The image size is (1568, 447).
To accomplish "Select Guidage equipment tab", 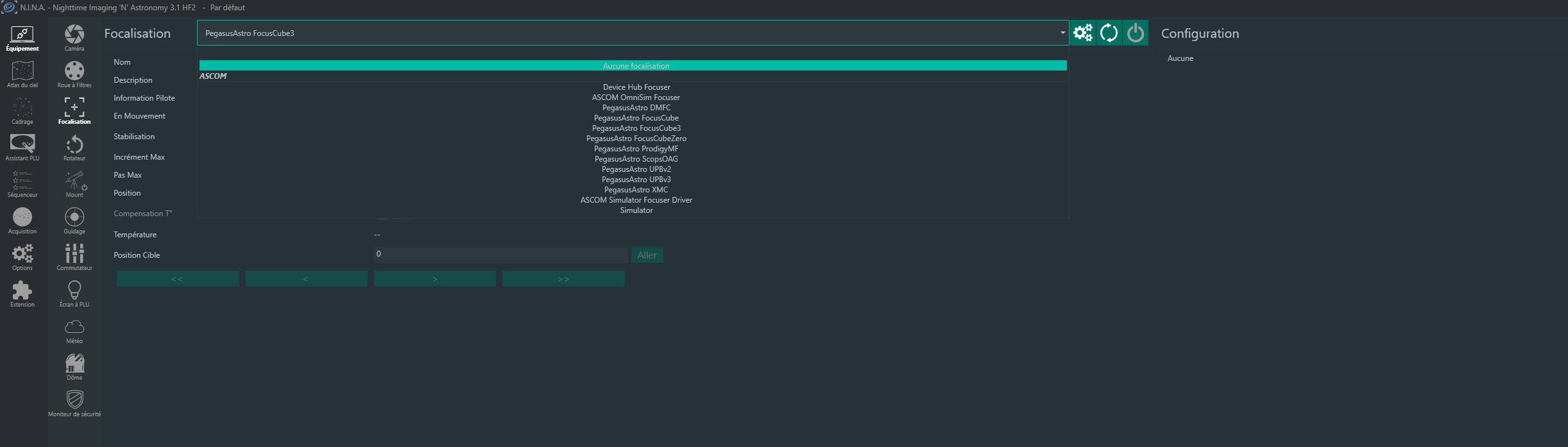I will pyautogui.click(x=74, y=221).
